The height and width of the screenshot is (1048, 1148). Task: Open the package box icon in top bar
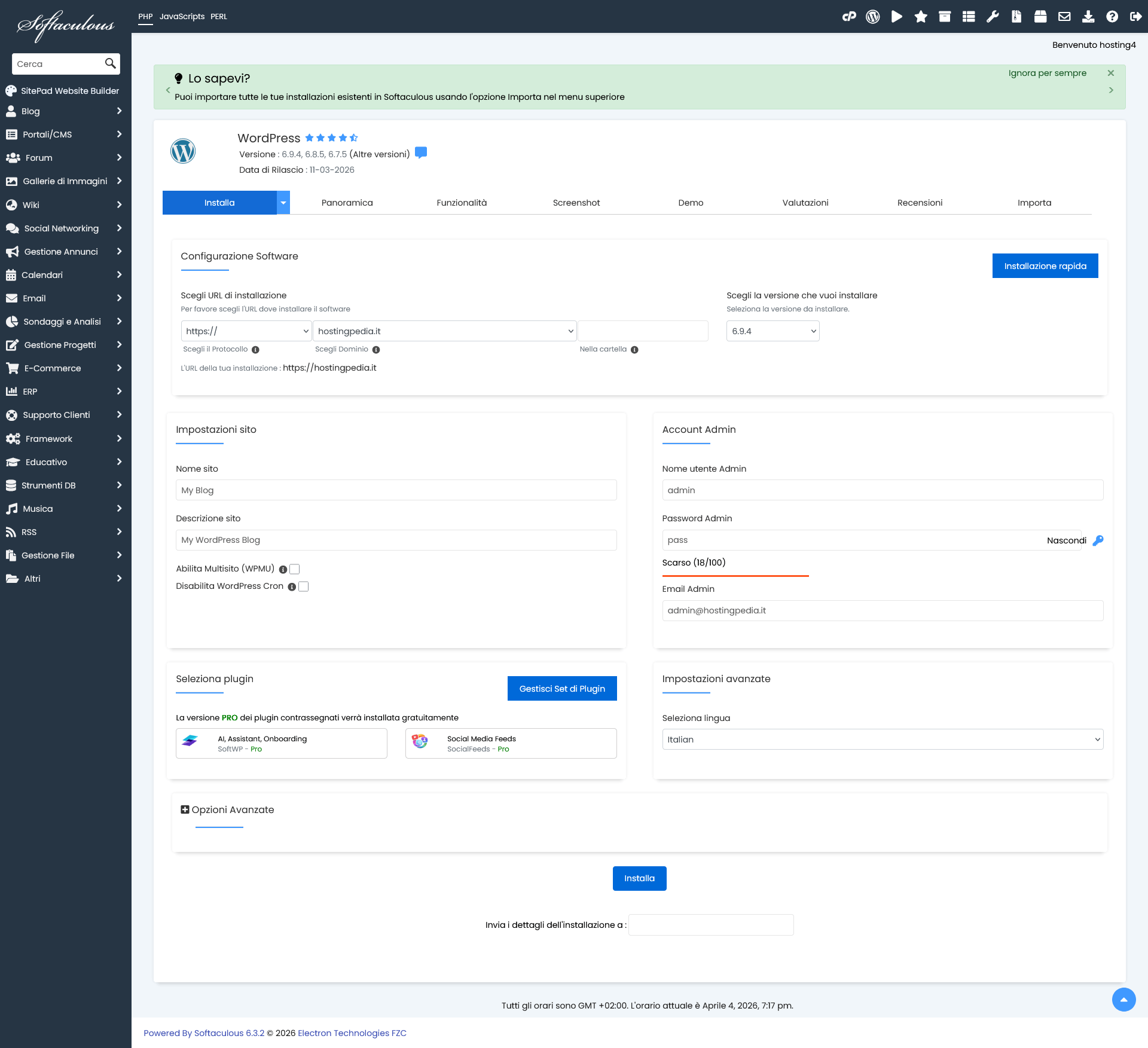pos(1040,17)
